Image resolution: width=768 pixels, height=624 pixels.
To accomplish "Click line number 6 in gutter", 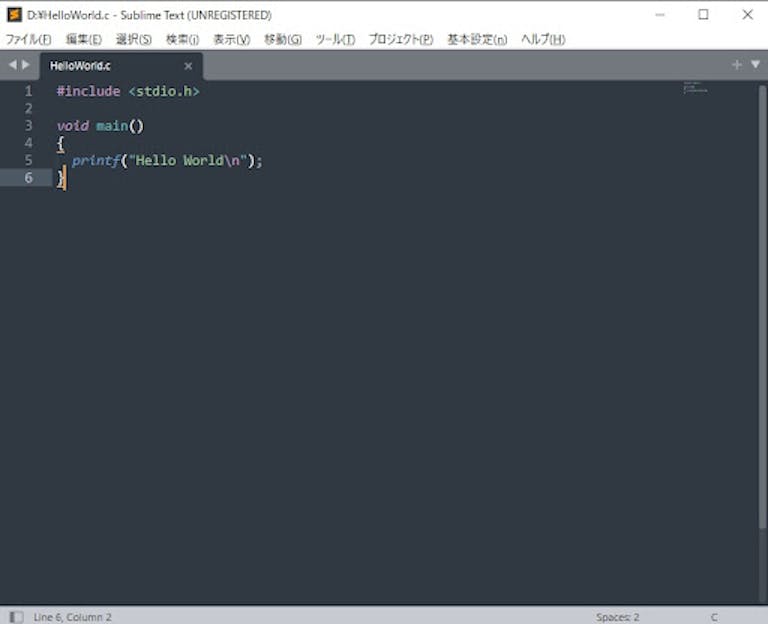I will (28, 177).
